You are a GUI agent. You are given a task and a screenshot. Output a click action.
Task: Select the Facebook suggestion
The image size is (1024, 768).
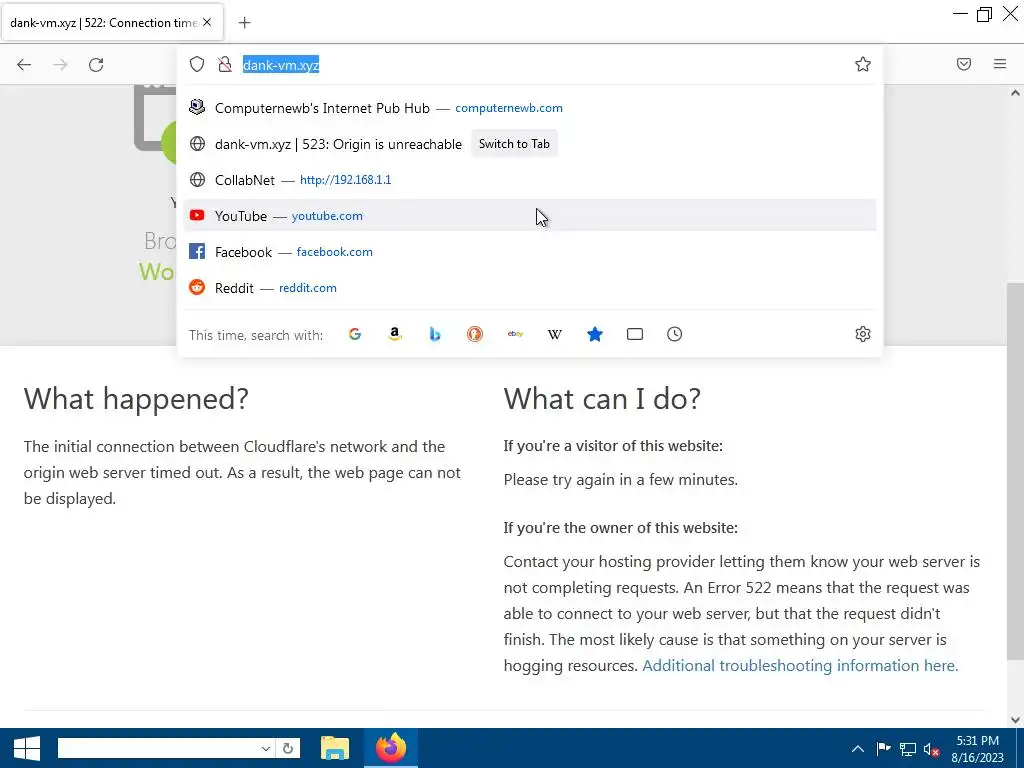pos(530,251)
